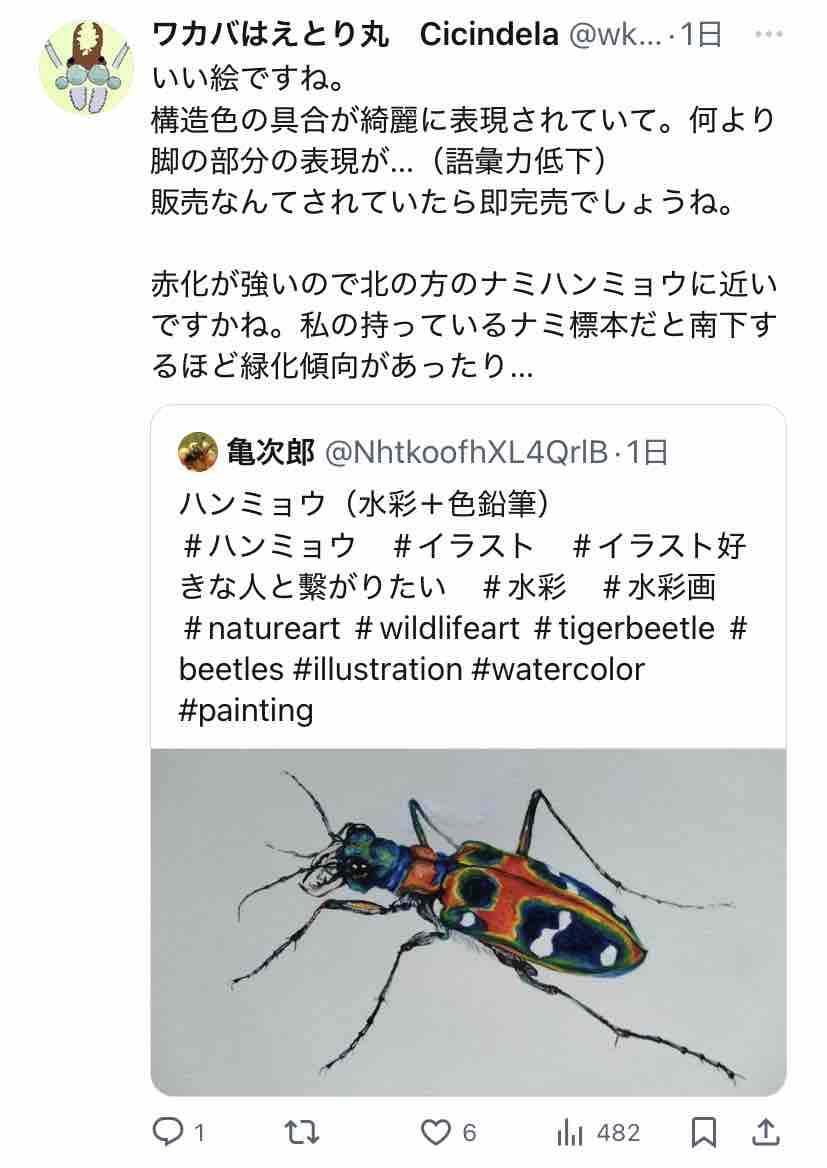Open the #natureart hashtag
The height and width of the screenshot is (1168, 827).
tap(262, 628)
